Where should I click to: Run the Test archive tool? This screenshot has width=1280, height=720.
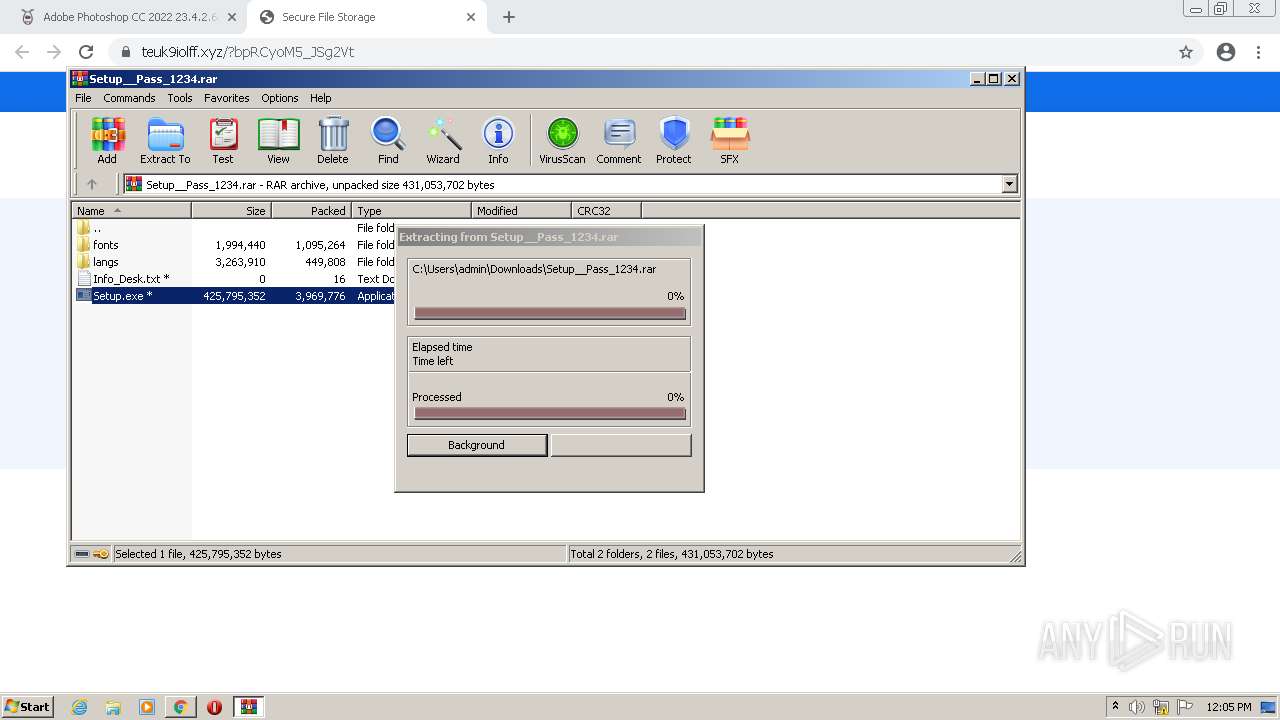(223, 141)
